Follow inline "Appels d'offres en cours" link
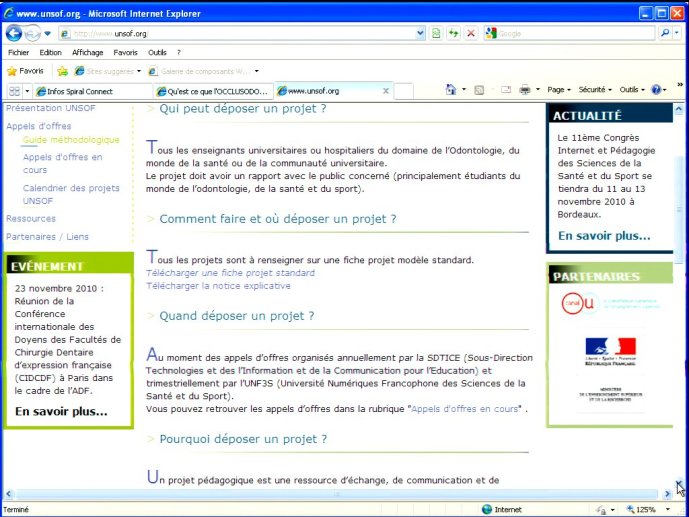 (464, 409)
